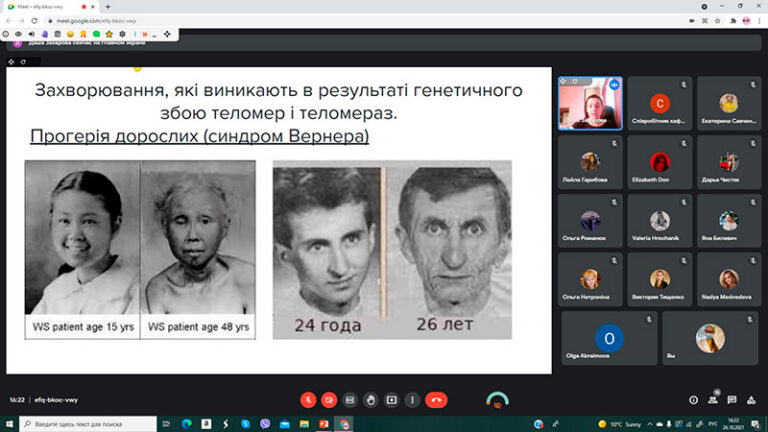
Task: Reload the page with the refresh button
Action: (36, 20)
